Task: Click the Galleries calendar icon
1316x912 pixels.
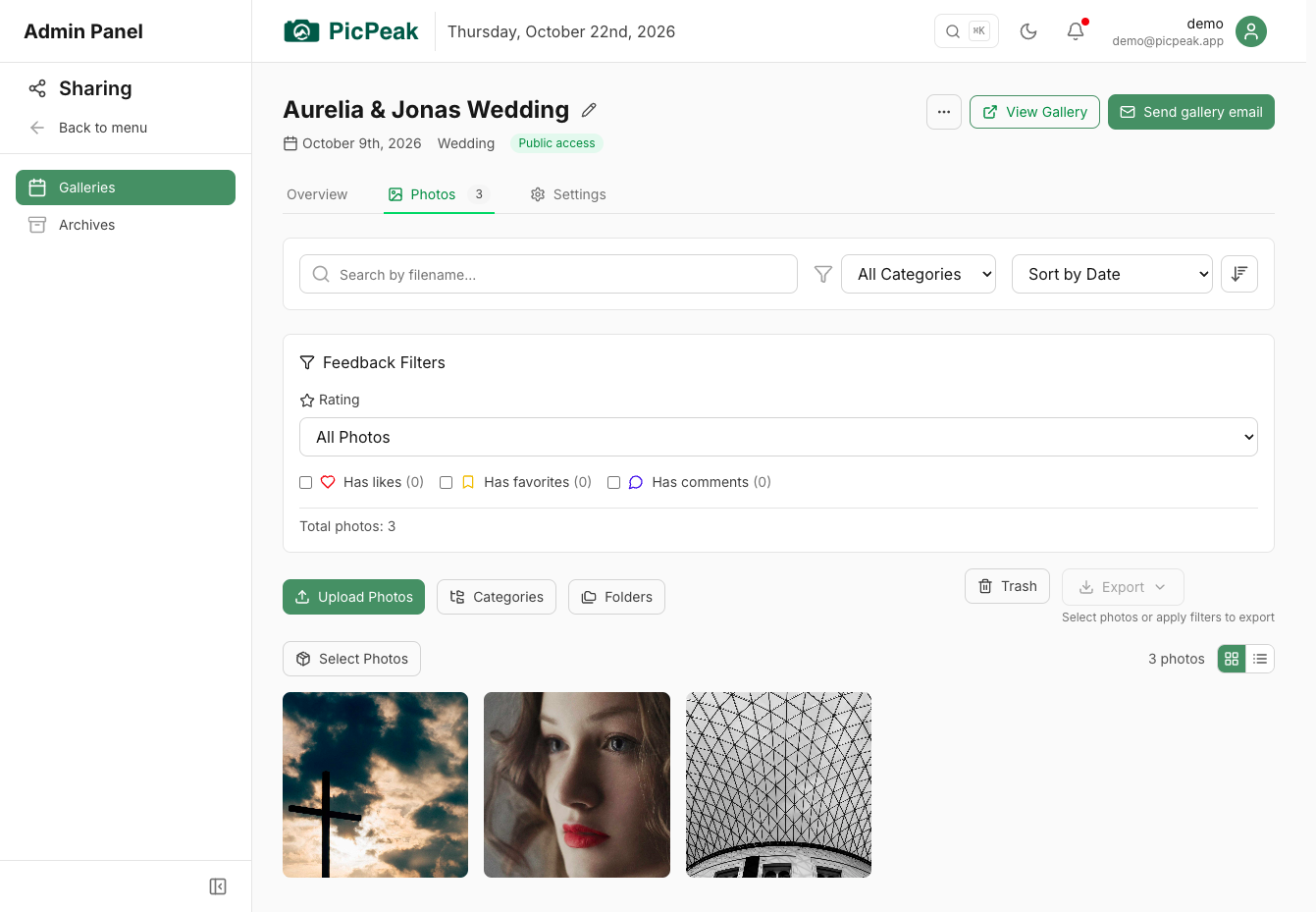Action: coord(37,188)
